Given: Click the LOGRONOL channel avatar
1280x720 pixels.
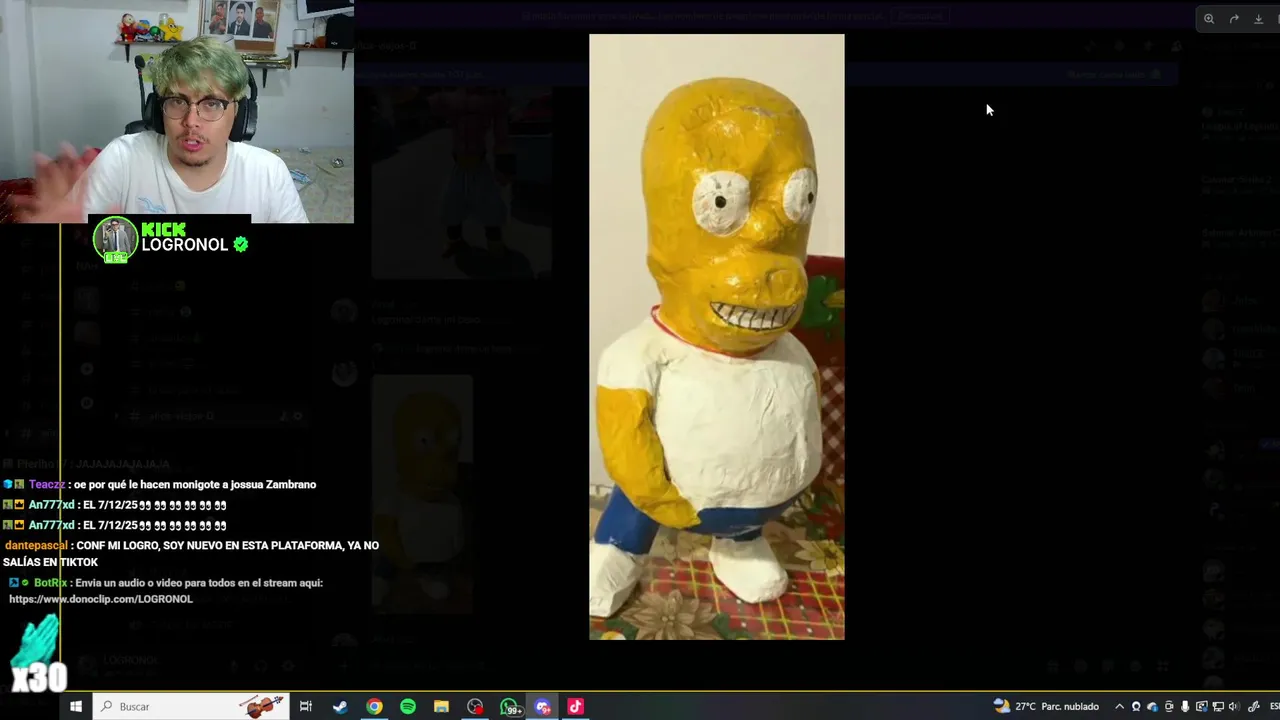Looking at the screenshot, I should (x=115, y=241).
